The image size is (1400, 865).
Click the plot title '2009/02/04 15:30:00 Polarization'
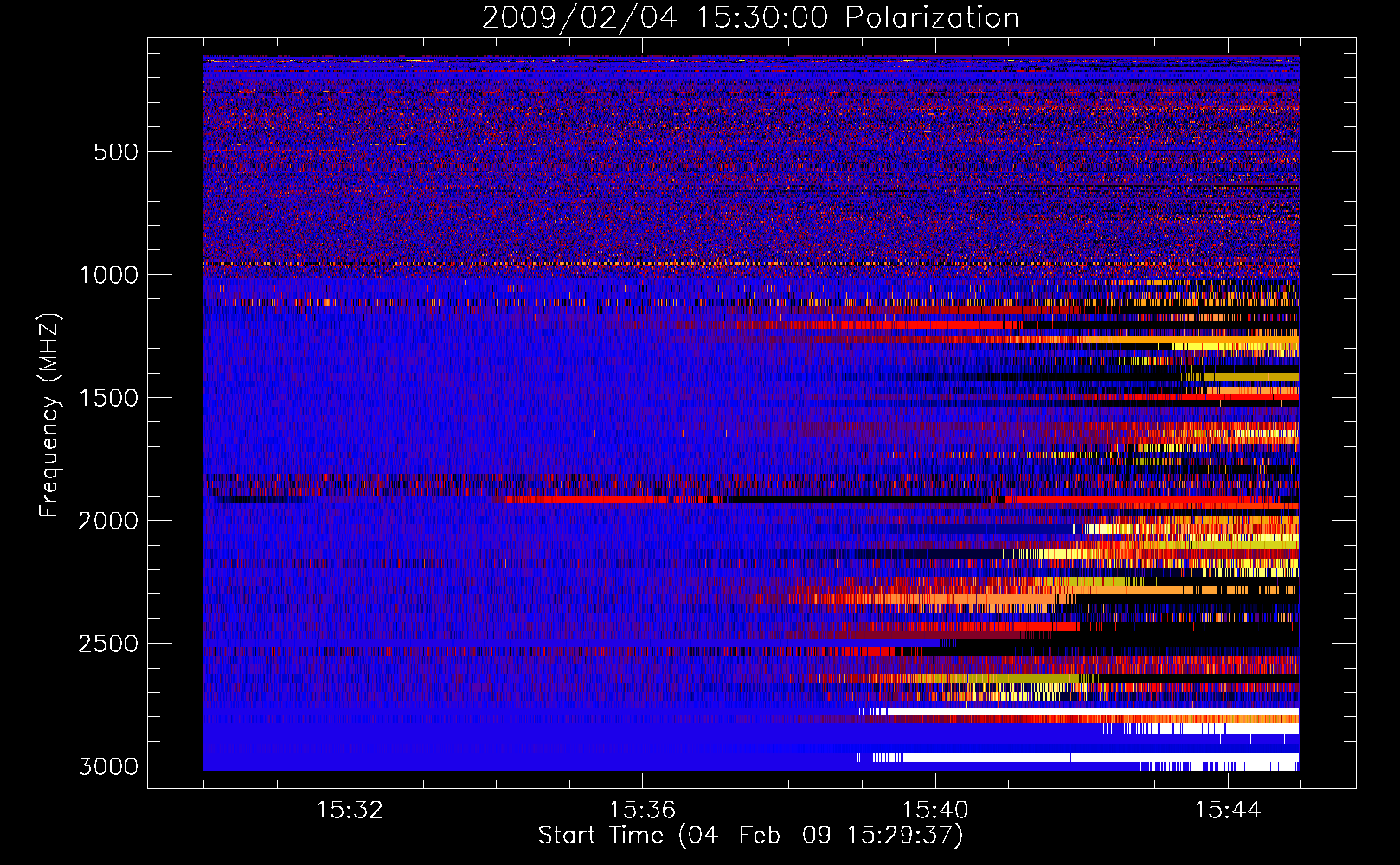point(750,17)
